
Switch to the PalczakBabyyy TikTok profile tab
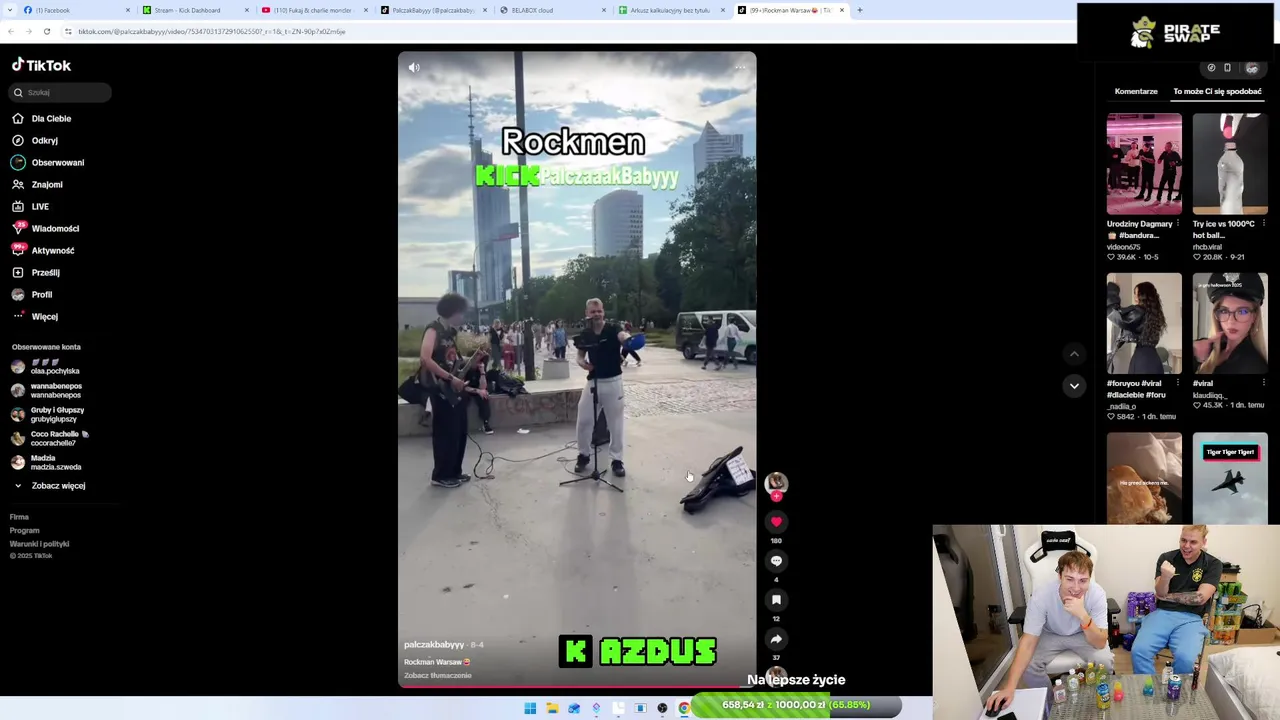(433, 10)
